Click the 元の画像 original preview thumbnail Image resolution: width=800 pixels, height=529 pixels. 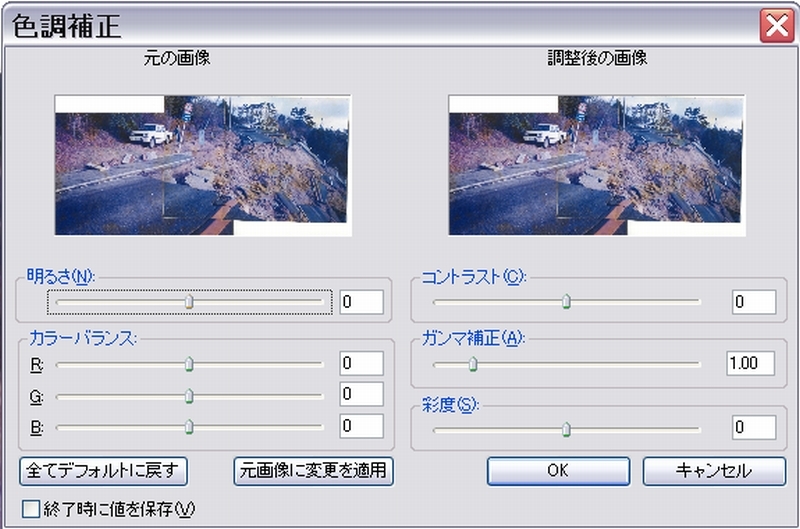point(203,165)
